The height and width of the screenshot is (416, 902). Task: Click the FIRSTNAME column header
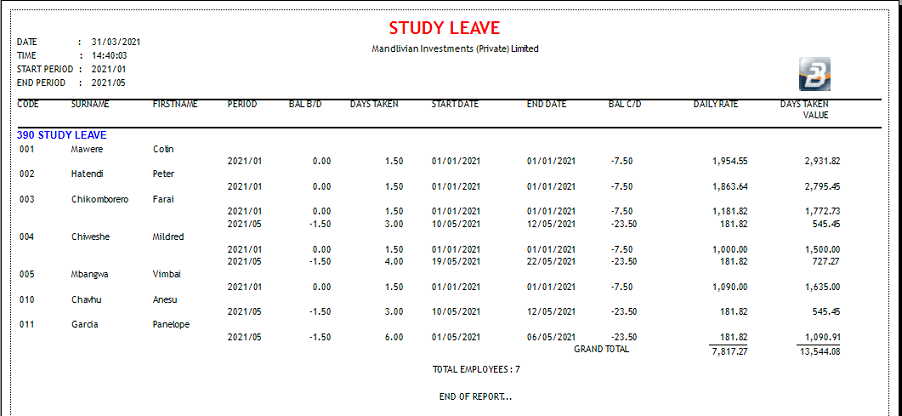pyautogui.click(x=175, y=105)
